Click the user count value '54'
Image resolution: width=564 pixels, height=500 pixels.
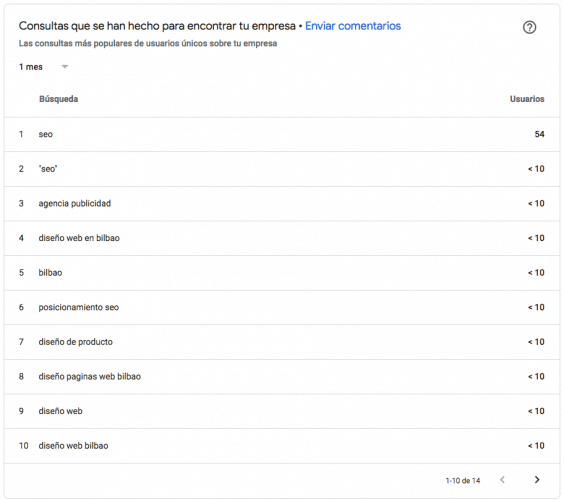[540, 134]
